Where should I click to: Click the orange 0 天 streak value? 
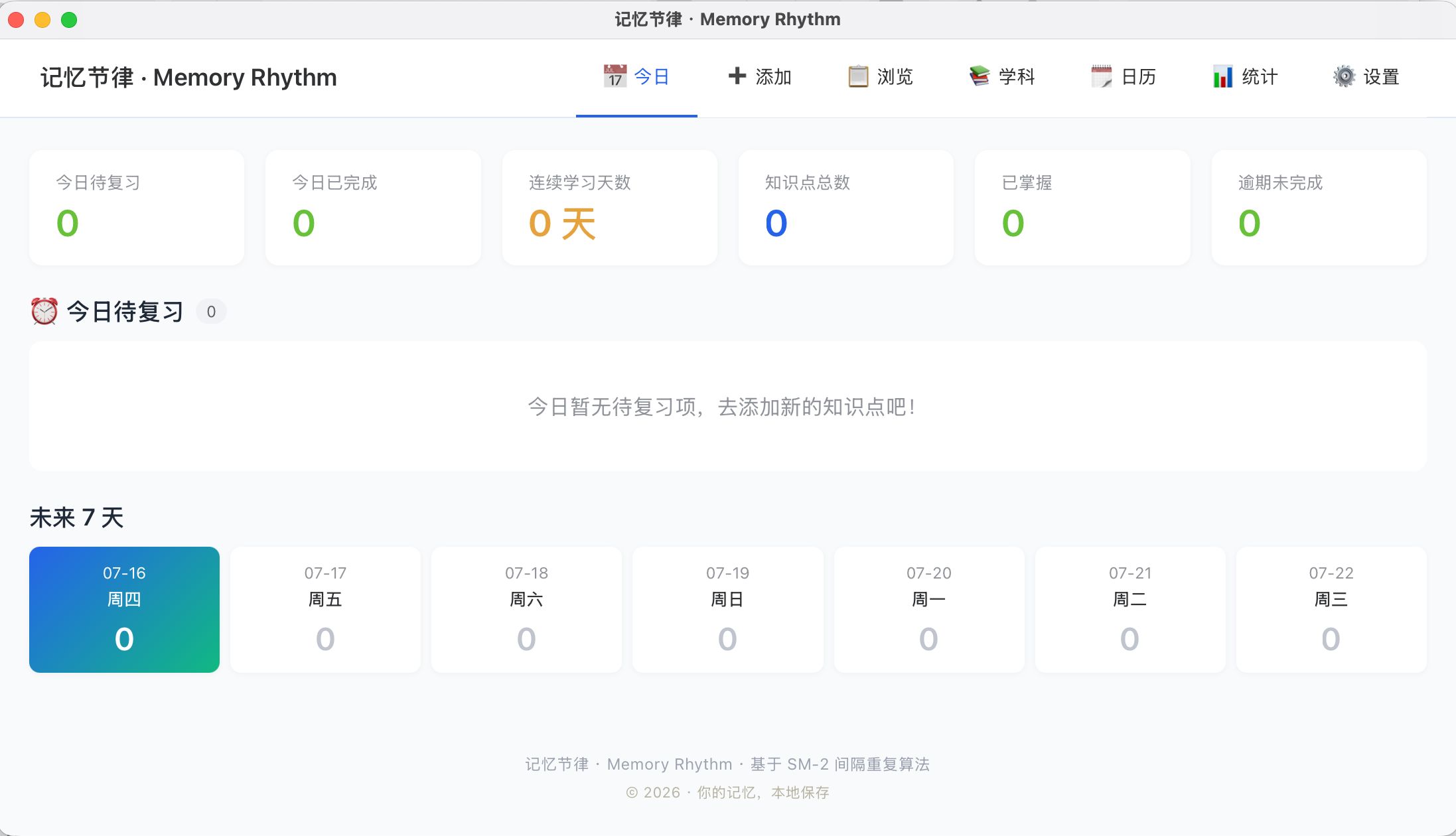click(x=562, y=223)
